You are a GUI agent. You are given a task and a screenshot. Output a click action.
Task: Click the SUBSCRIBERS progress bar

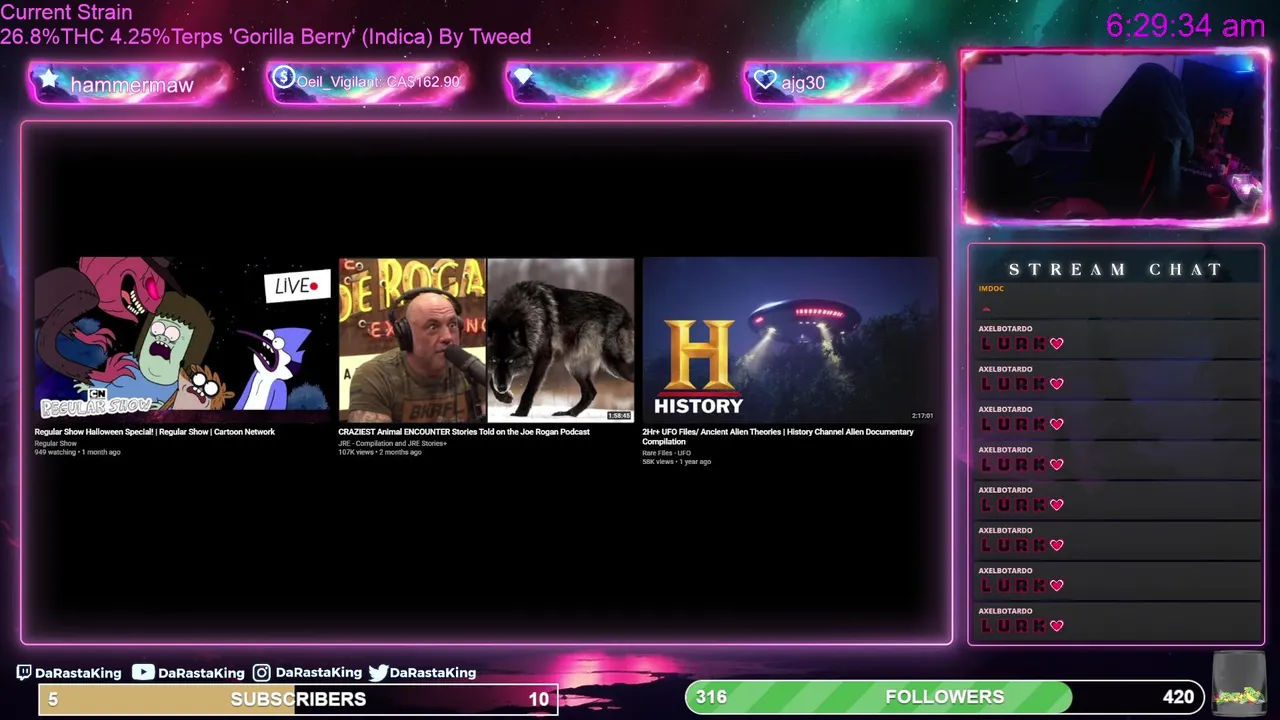coord(298,699)
